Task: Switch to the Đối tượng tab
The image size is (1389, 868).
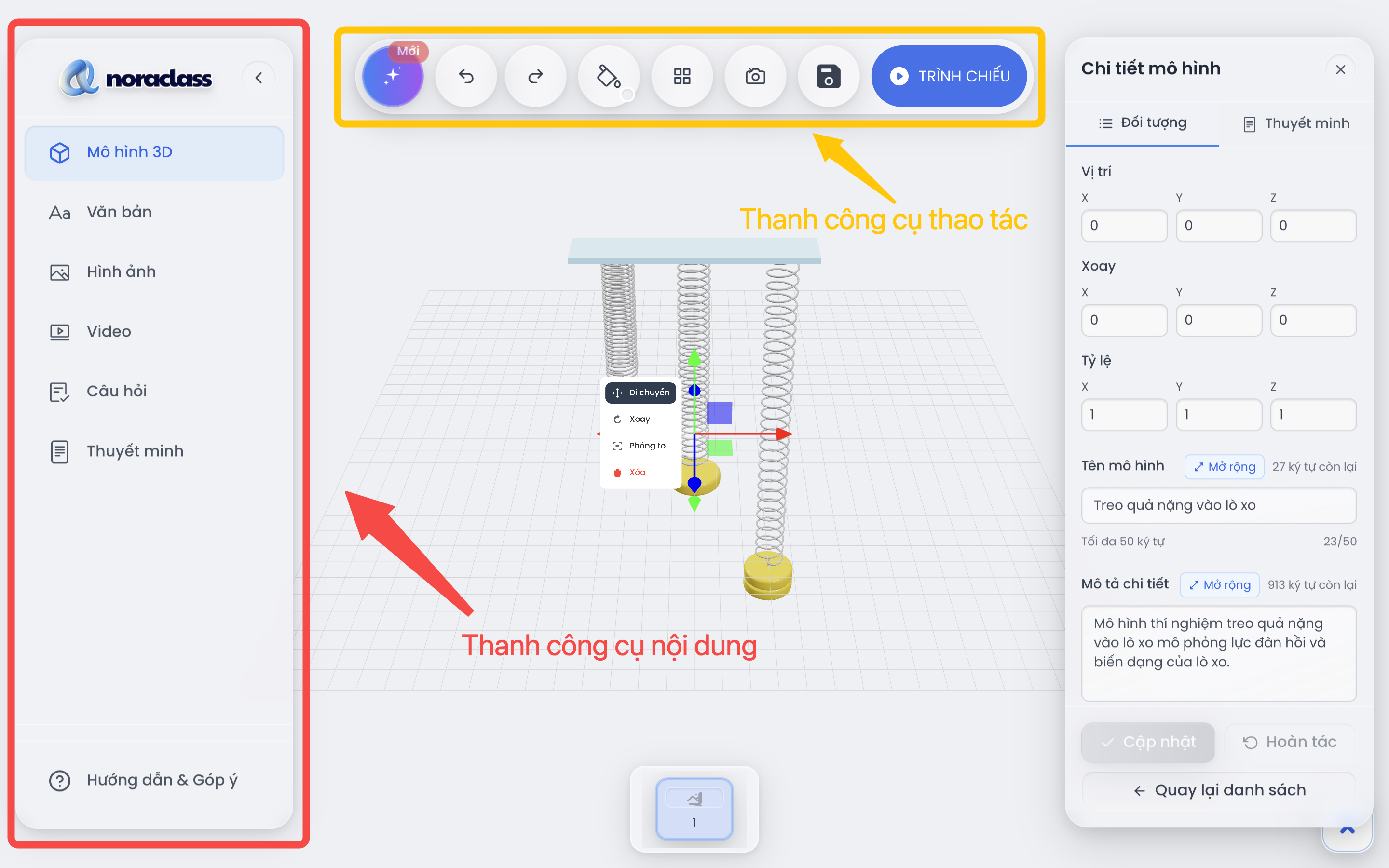Action: (1142, 123)
